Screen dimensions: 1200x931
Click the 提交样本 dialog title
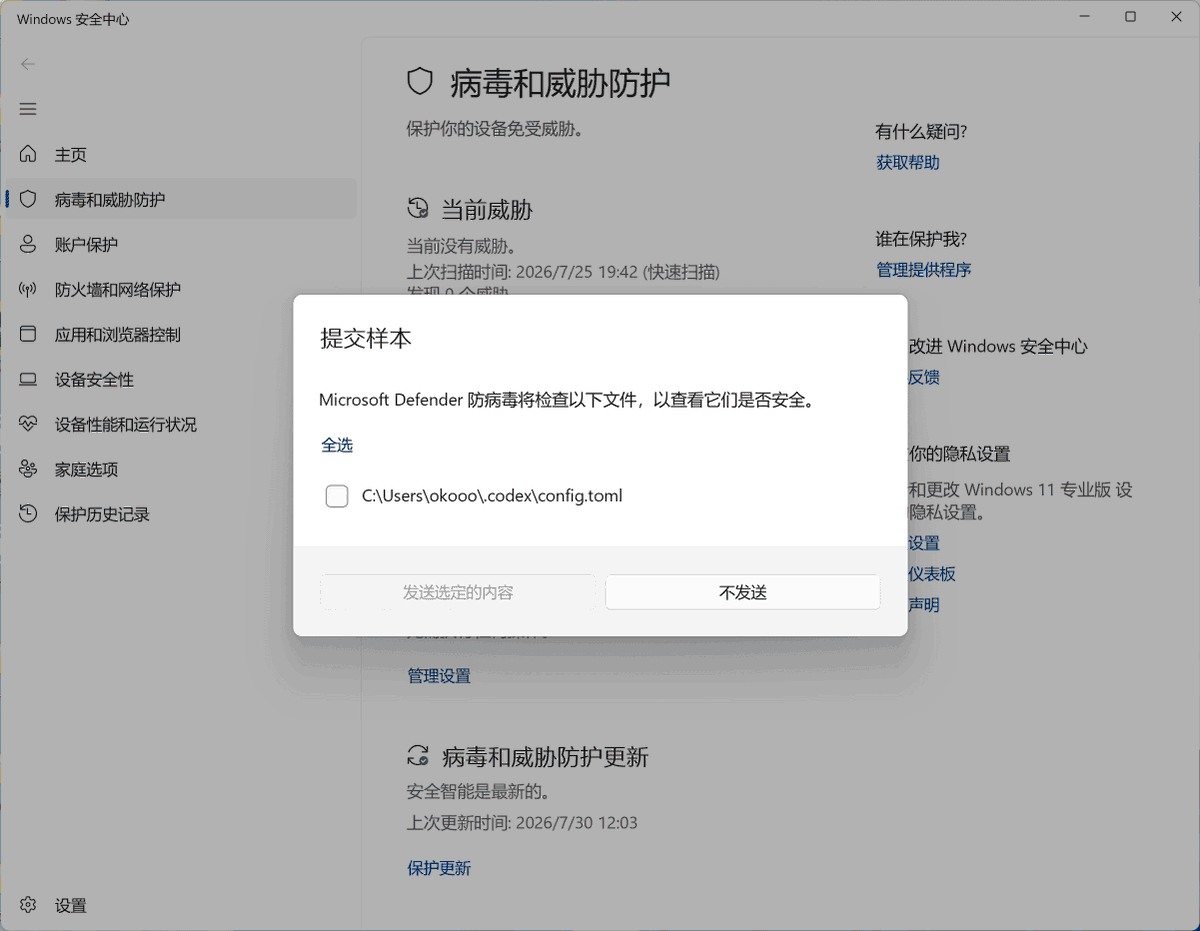click(x=366, y=338)
